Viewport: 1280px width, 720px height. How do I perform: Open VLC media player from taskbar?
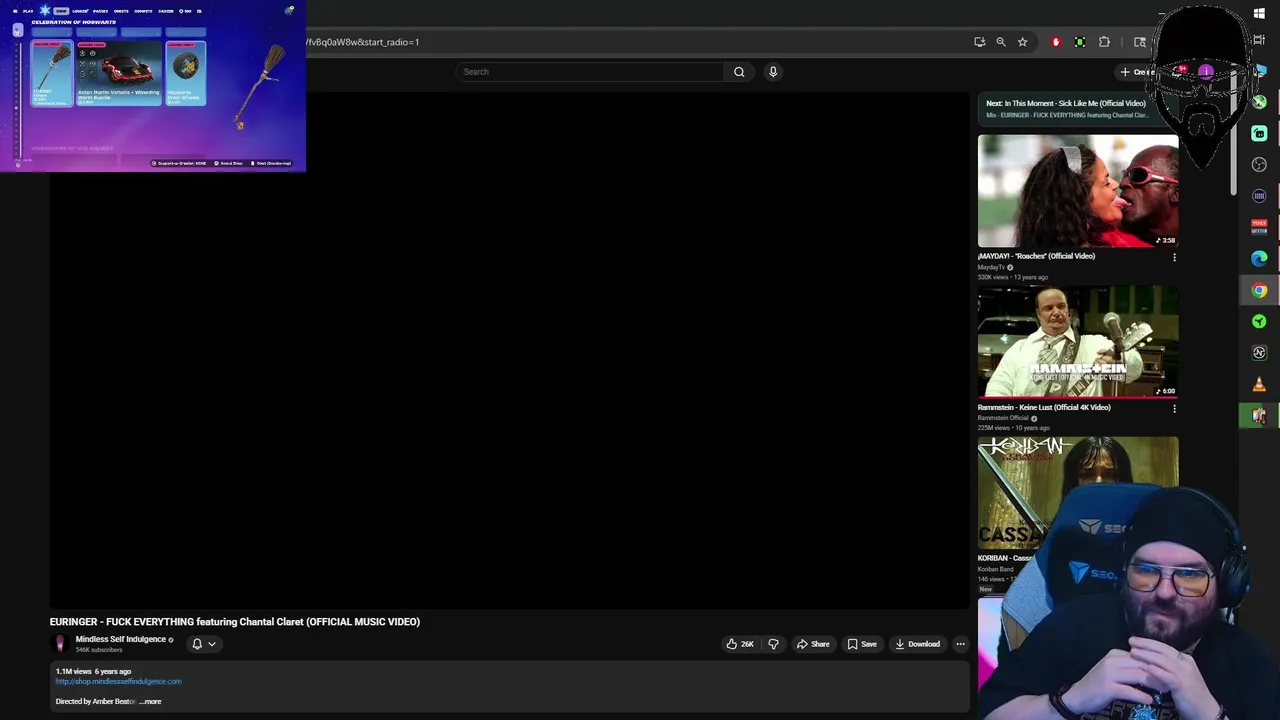(1259, 384)
